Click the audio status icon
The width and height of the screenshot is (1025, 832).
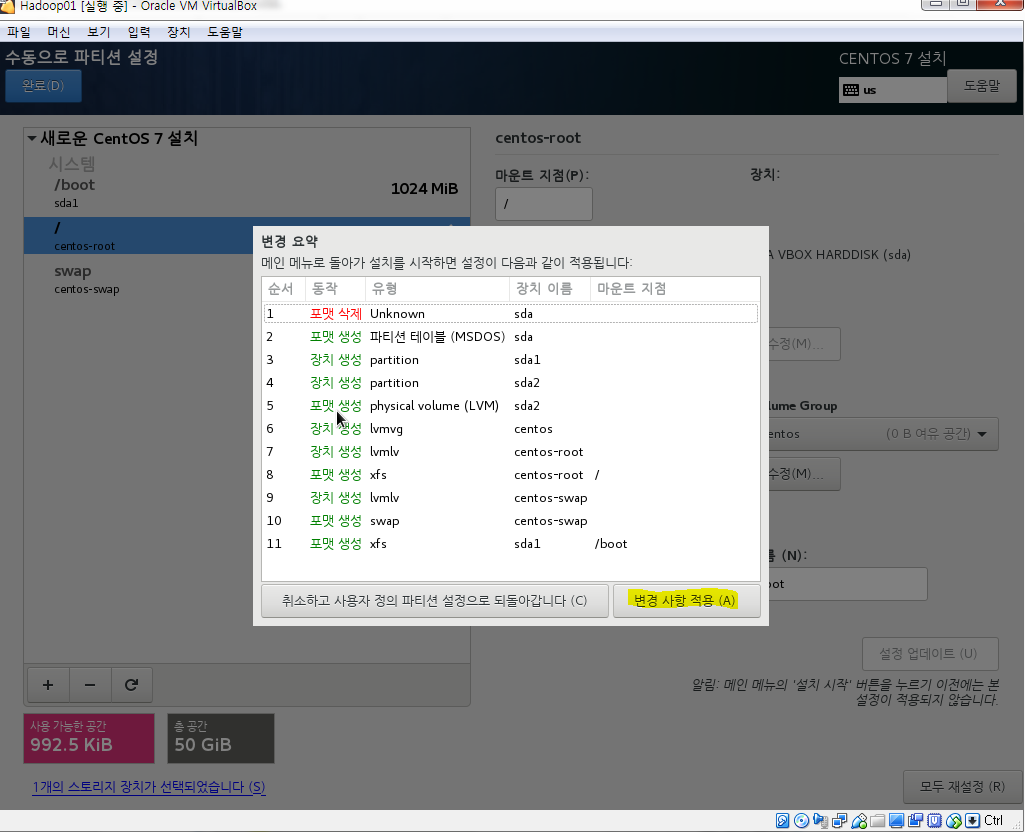(x=820, y=821)
